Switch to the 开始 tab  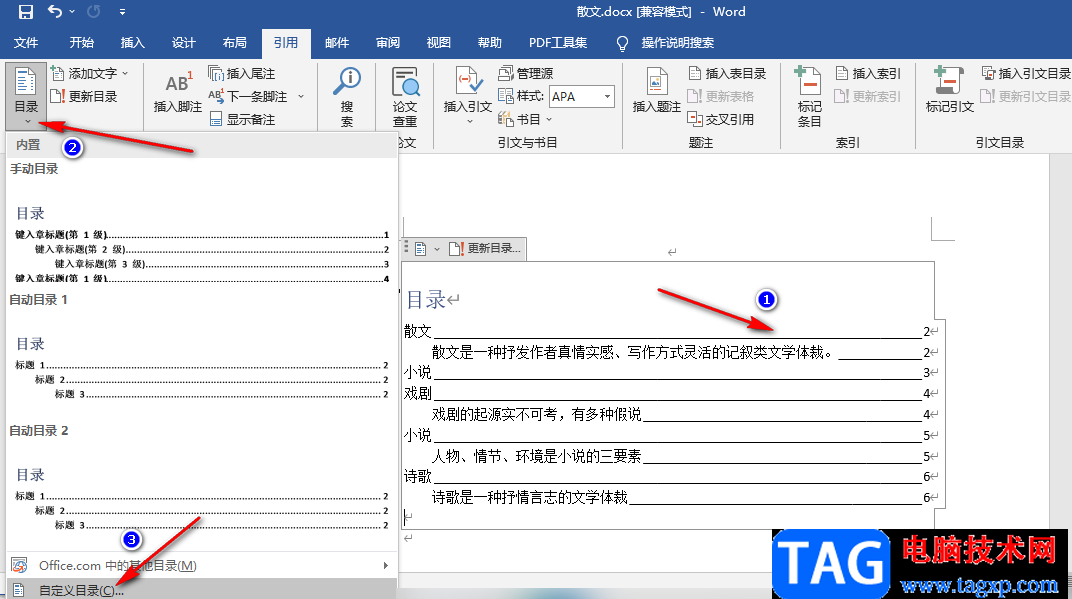[x=81, y=42]
